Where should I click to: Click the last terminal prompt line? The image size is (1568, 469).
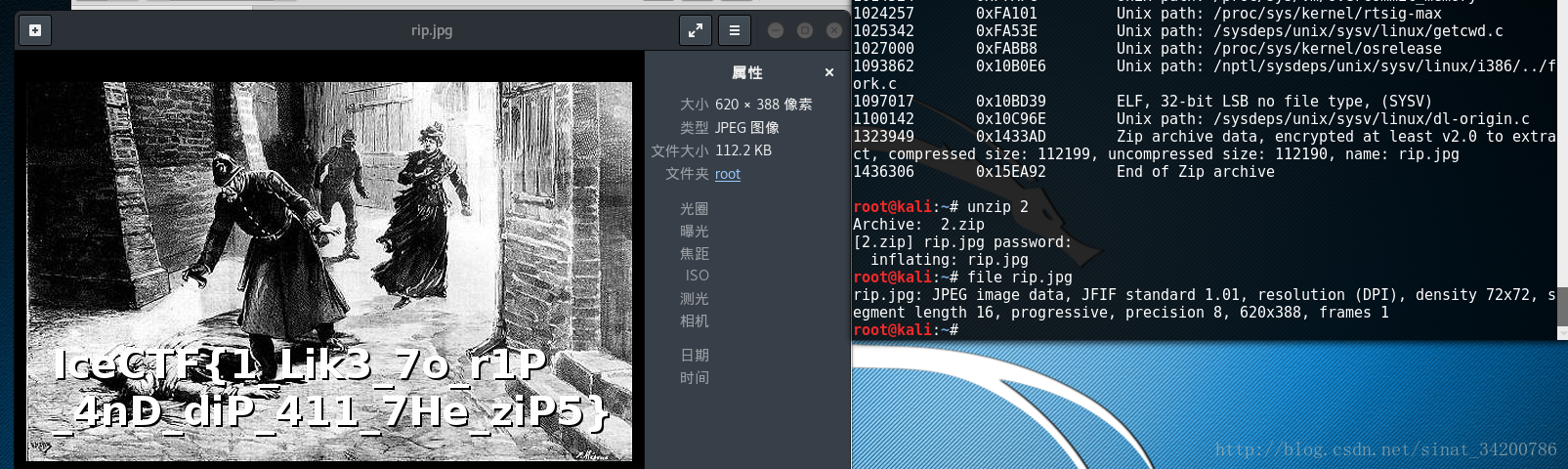coord(906,330)
